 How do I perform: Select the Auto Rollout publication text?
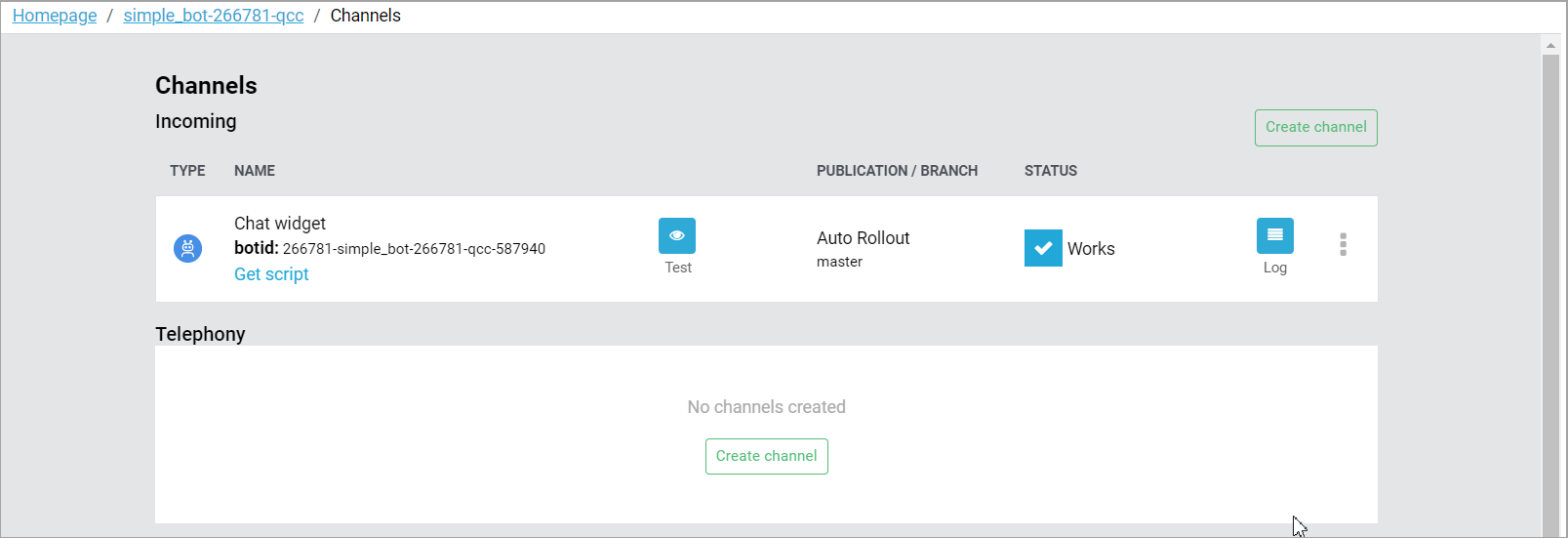point(863,238)
